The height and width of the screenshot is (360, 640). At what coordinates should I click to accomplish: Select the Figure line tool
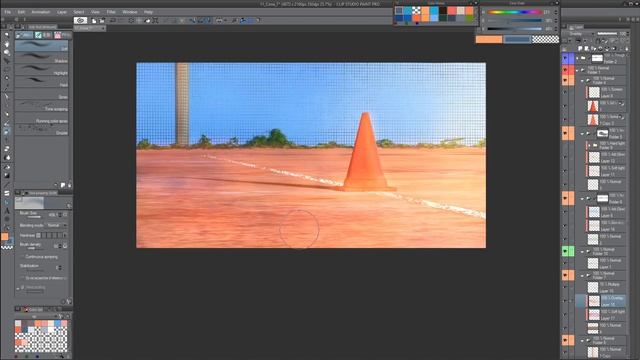pos(7,184)
